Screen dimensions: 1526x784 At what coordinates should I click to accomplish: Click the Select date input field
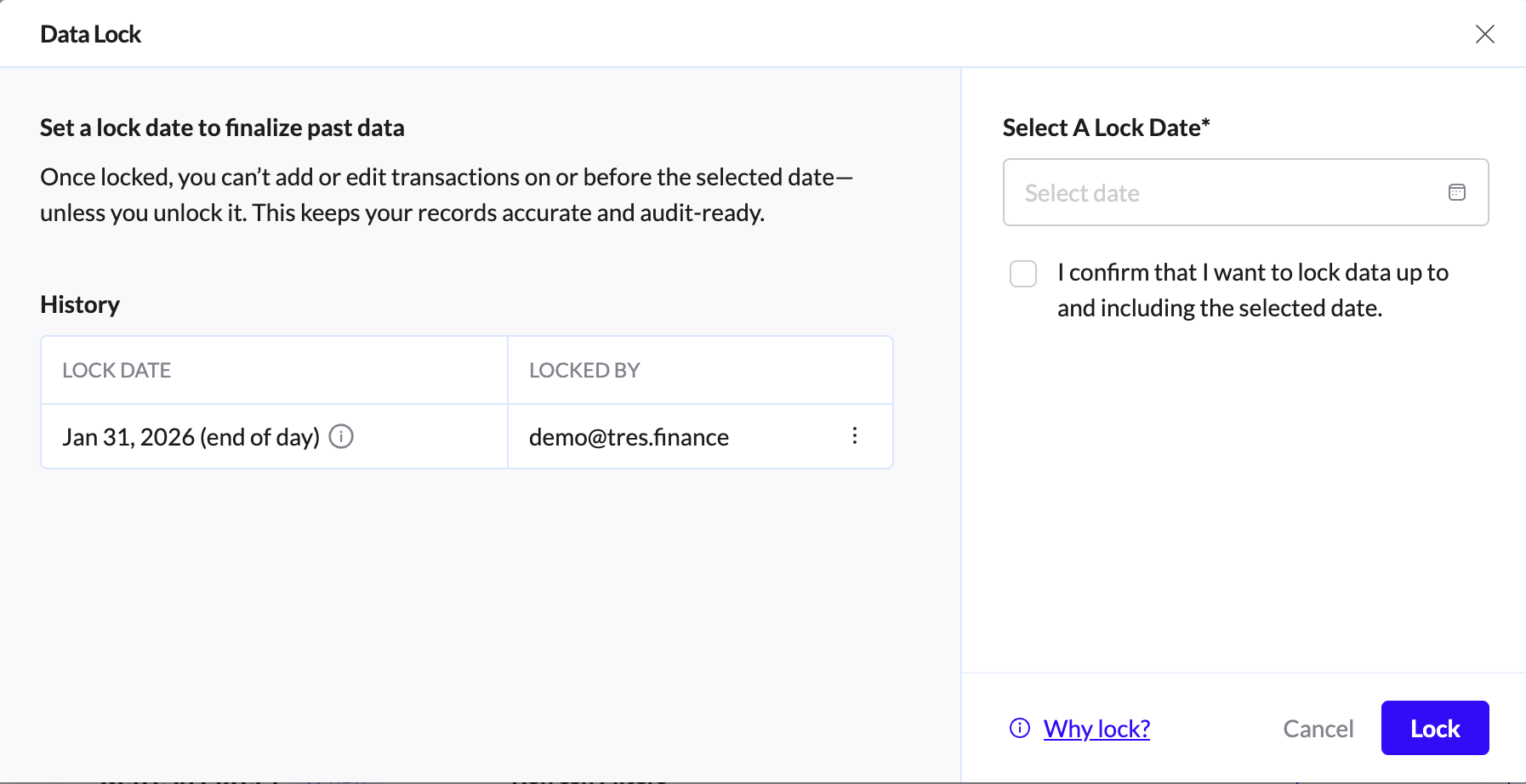pos(1225,192)
